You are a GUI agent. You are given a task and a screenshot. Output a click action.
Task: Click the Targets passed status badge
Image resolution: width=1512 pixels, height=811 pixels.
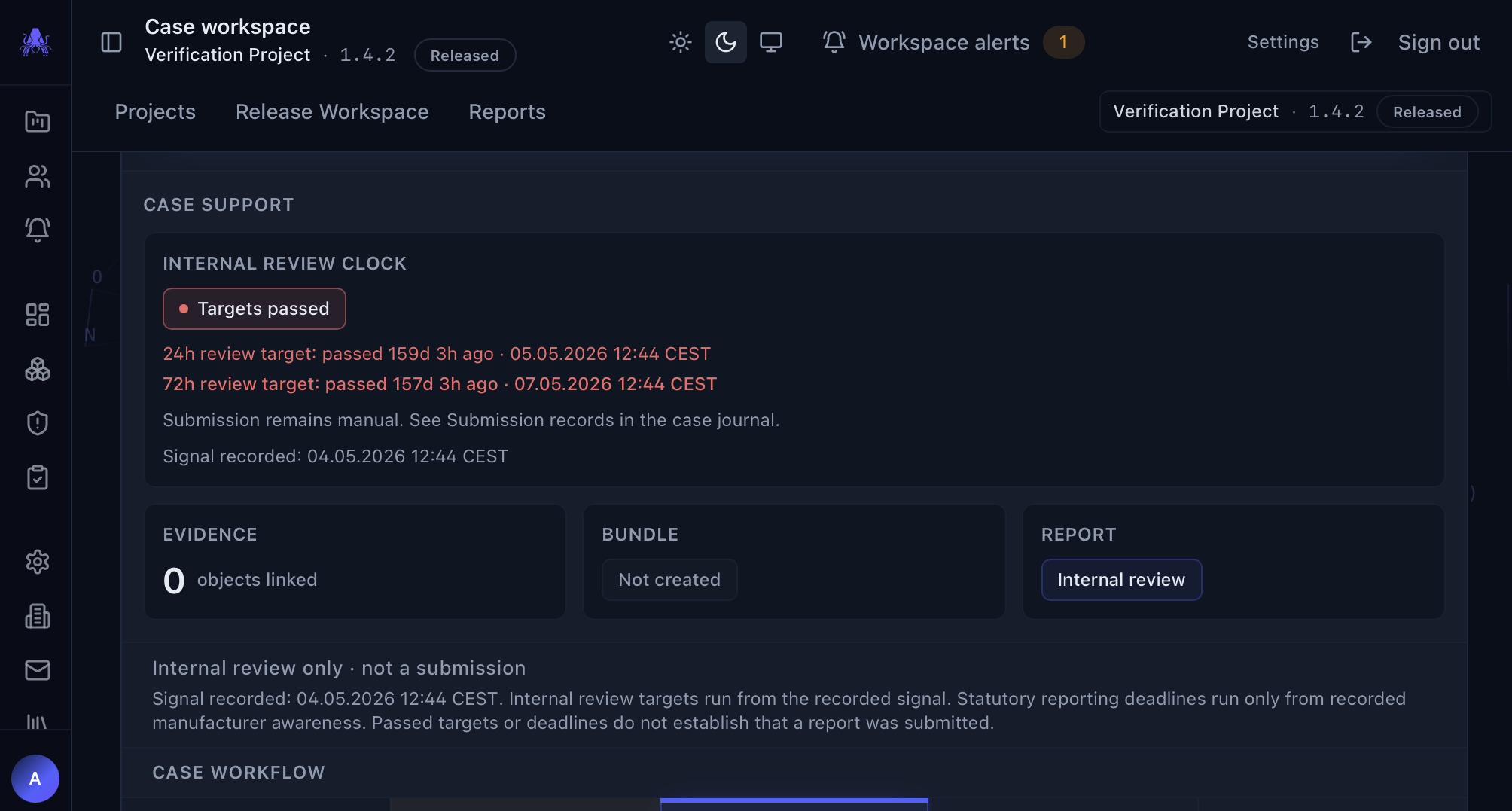(x=255, y=309)
